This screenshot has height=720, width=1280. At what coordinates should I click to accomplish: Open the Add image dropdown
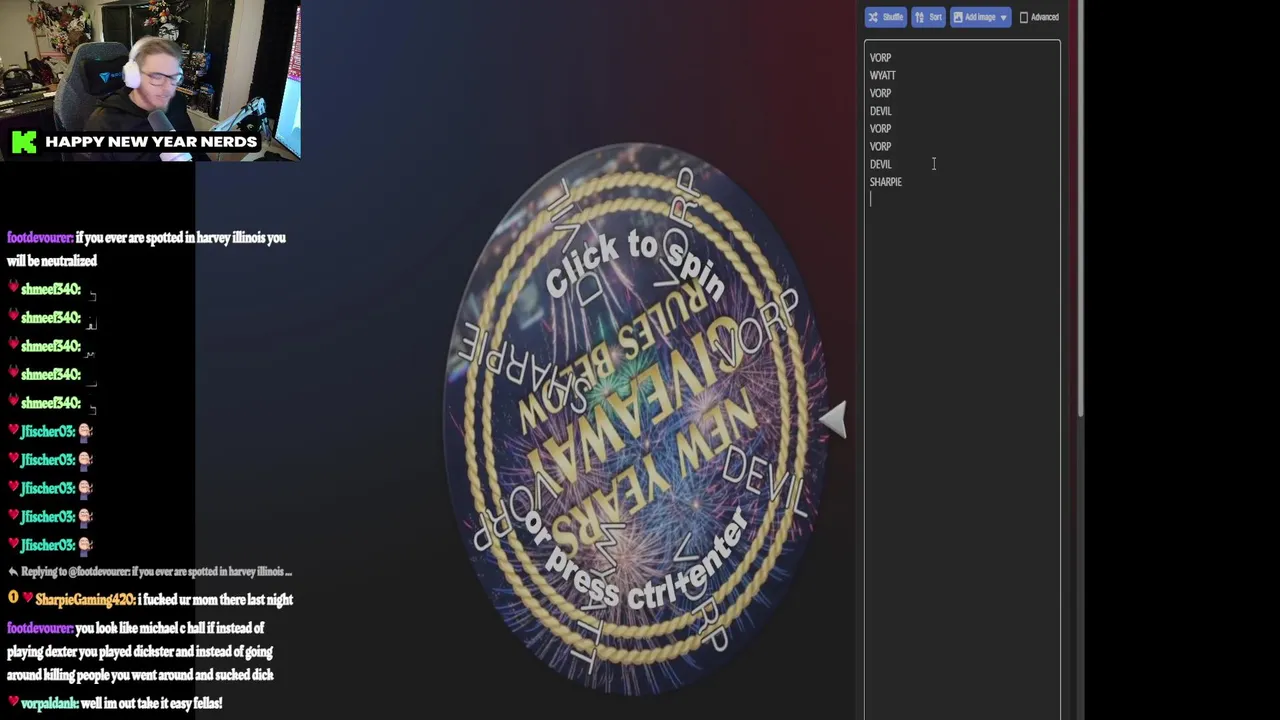coord(980,17)
